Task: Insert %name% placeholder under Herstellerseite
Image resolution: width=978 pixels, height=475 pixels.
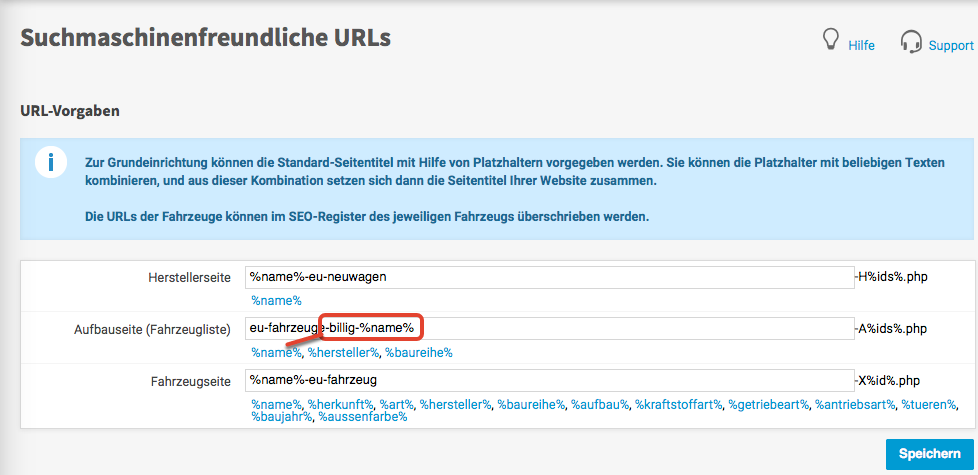Action: pyautogui.click(x=276, y=300)
